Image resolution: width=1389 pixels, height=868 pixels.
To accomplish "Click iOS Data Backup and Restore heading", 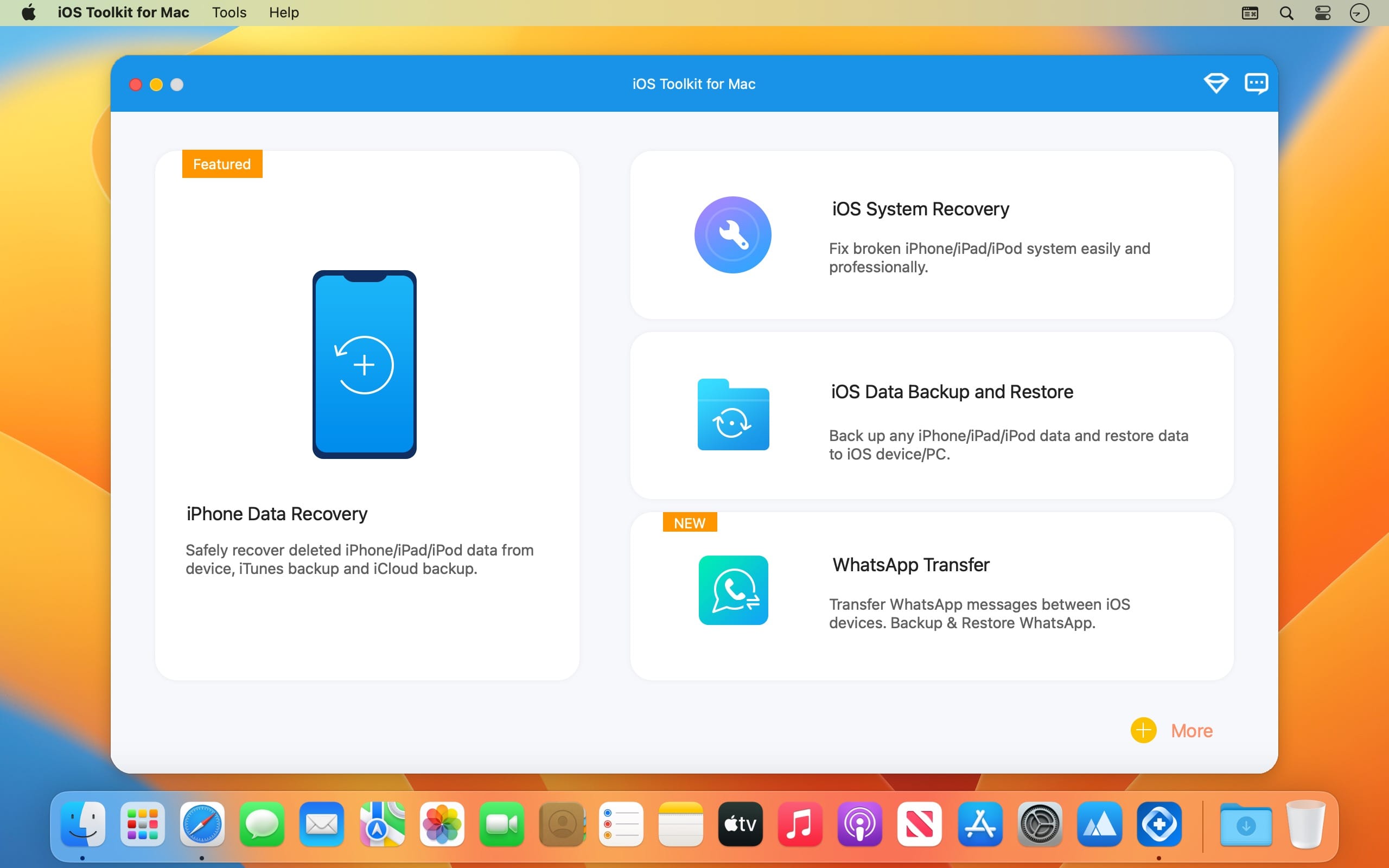I will pos(952,392).
